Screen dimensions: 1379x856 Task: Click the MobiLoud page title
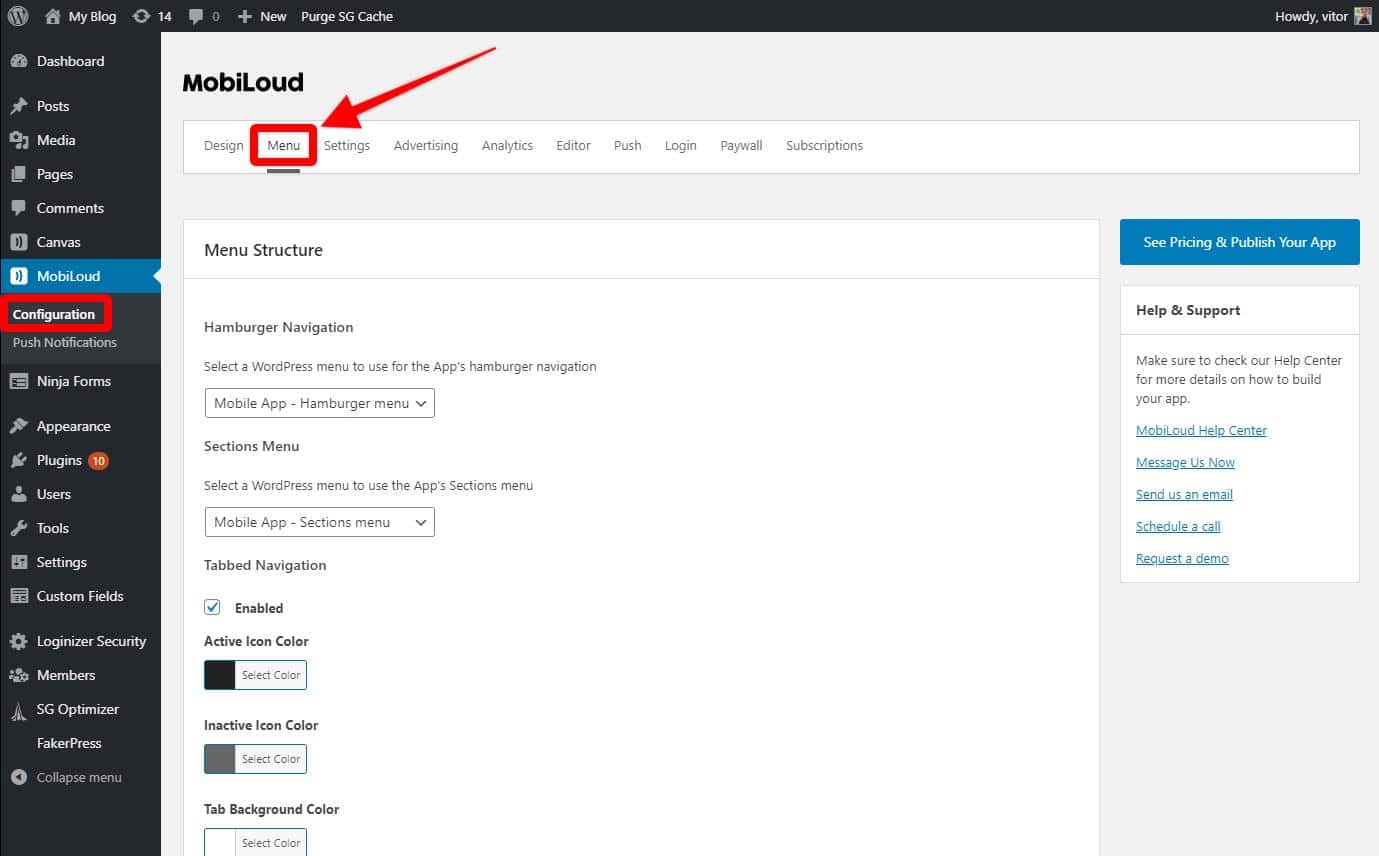coord(243,82)
